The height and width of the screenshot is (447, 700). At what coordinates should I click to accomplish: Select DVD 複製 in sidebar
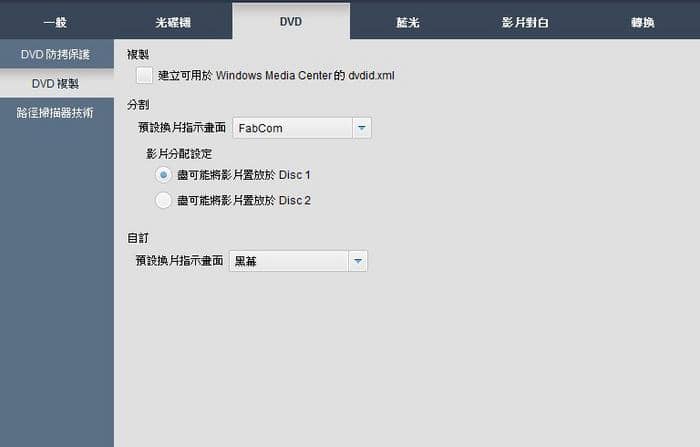coord(55,84)
